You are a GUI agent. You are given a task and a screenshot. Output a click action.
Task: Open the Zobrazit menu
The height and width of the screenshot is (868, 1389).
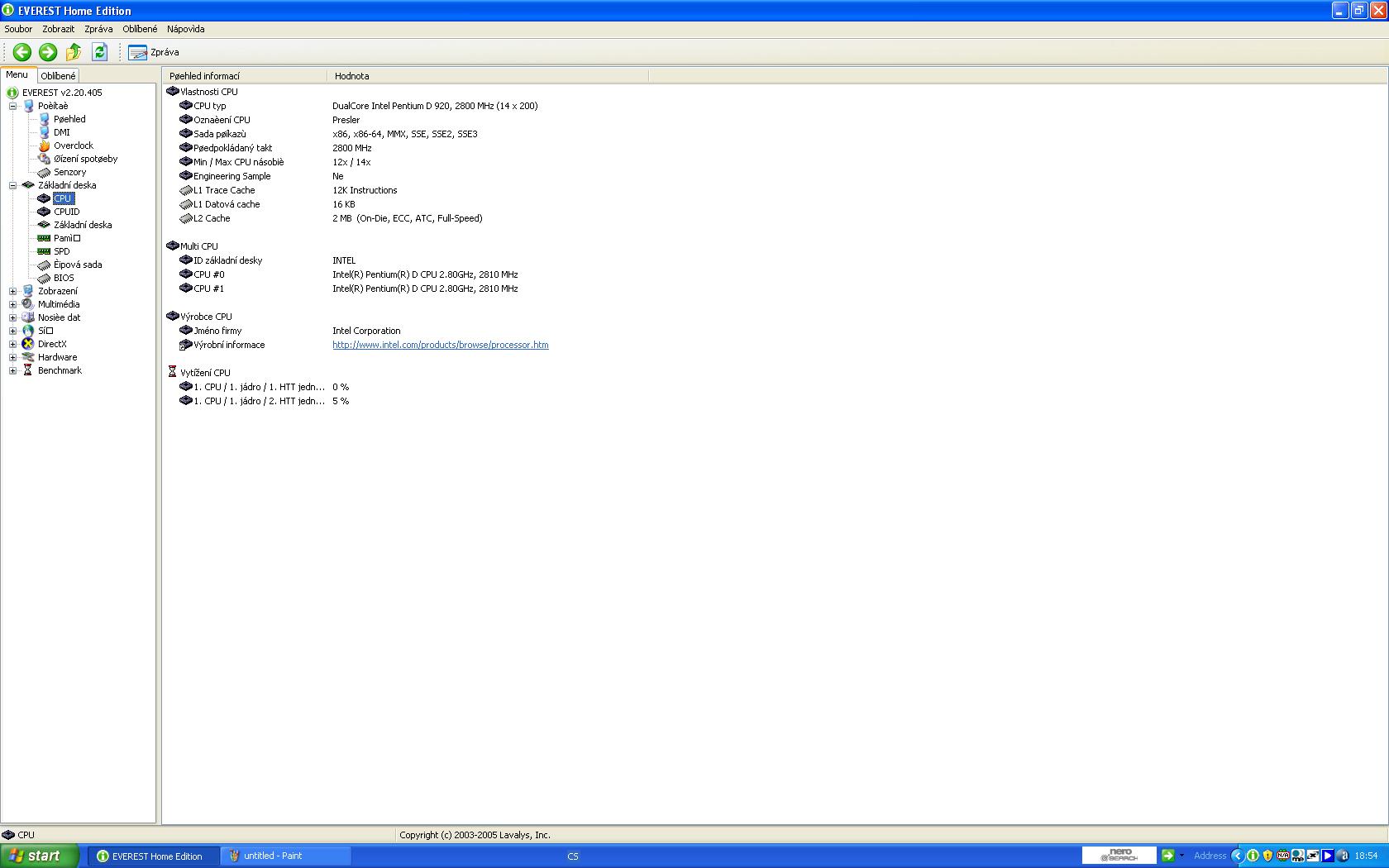(59, 29)
